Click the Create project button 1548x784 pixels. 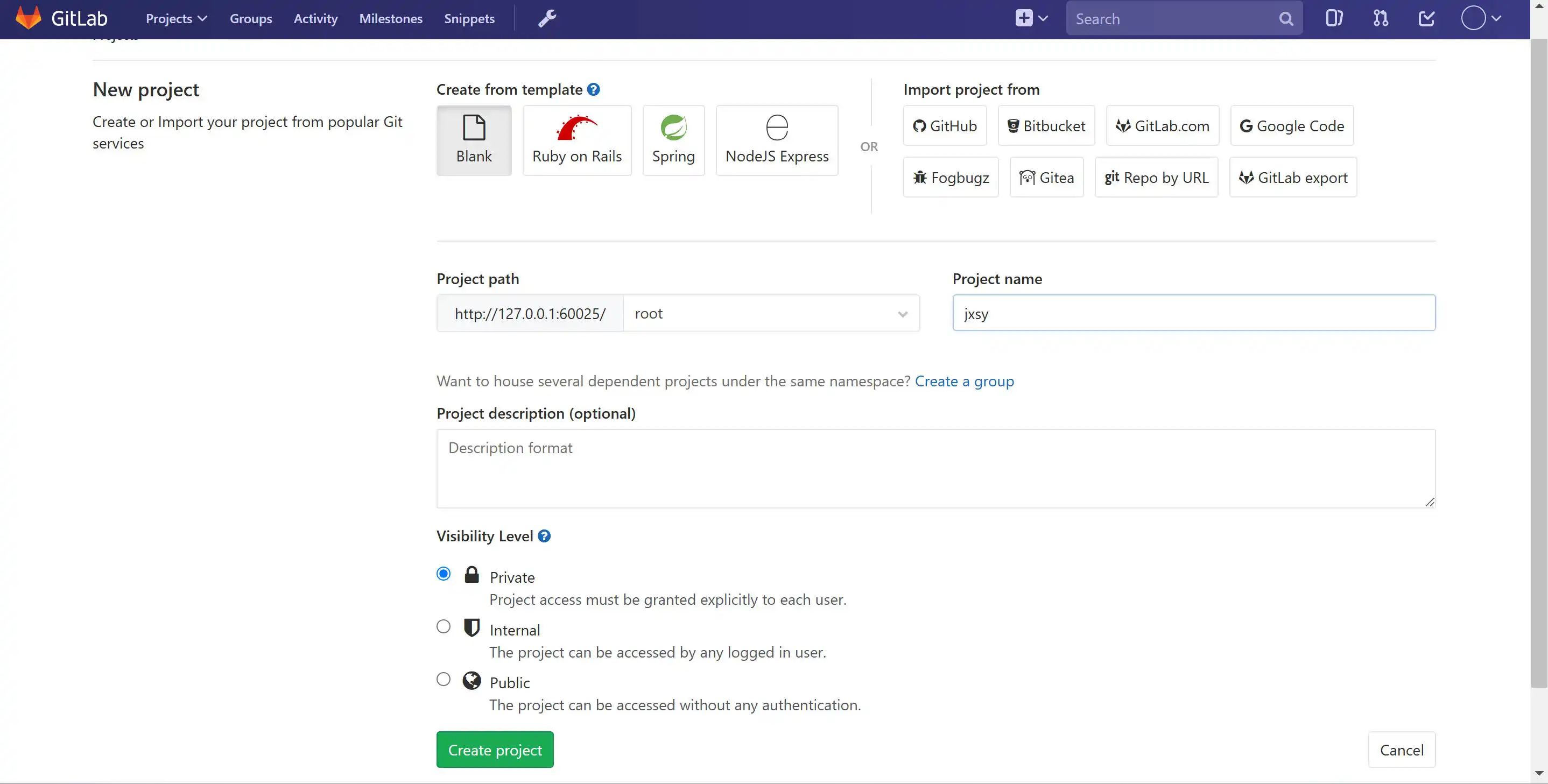495,749
